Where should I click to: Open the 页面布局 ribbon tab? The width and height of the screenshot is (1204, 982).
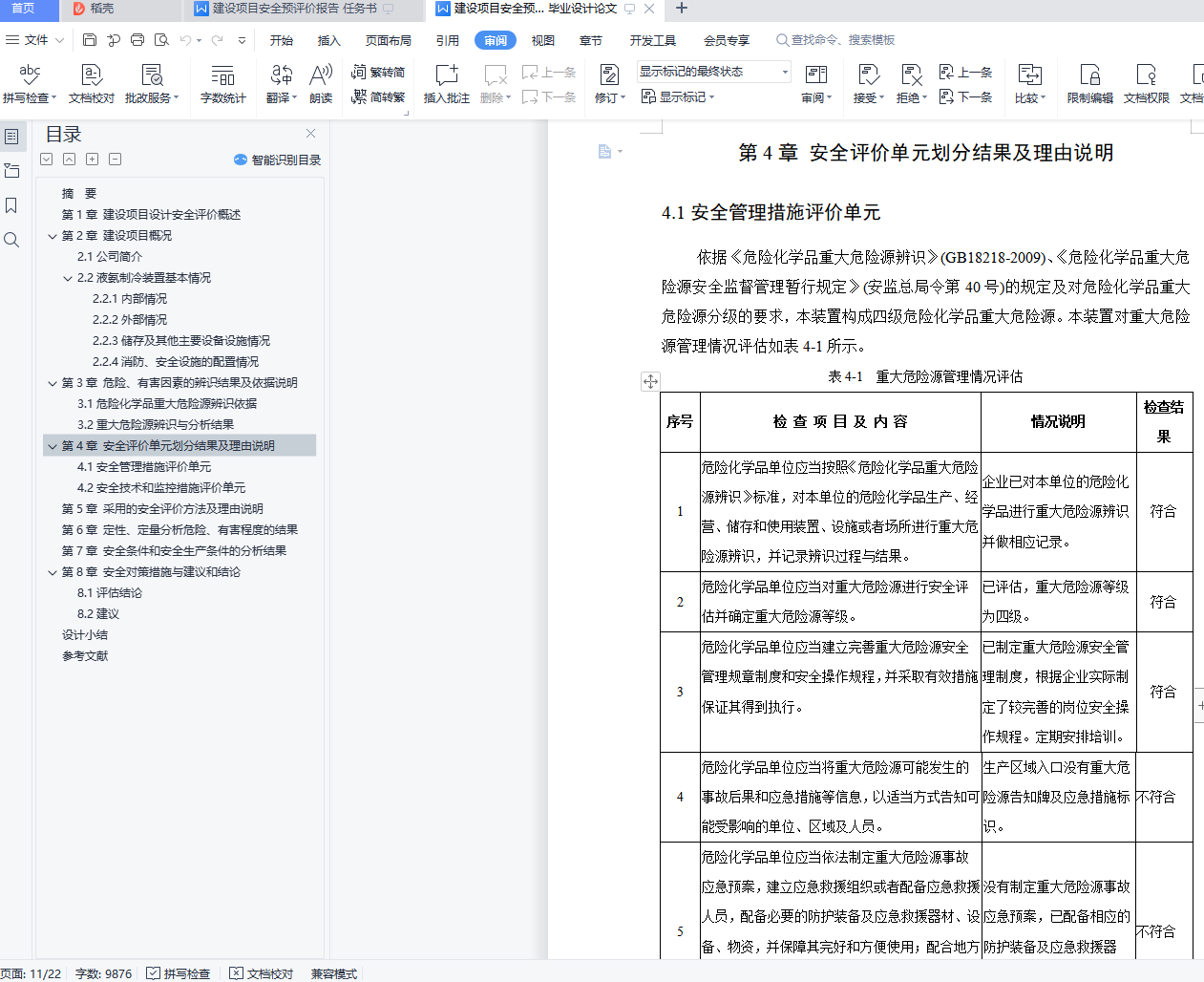click(x=389, y=40)
